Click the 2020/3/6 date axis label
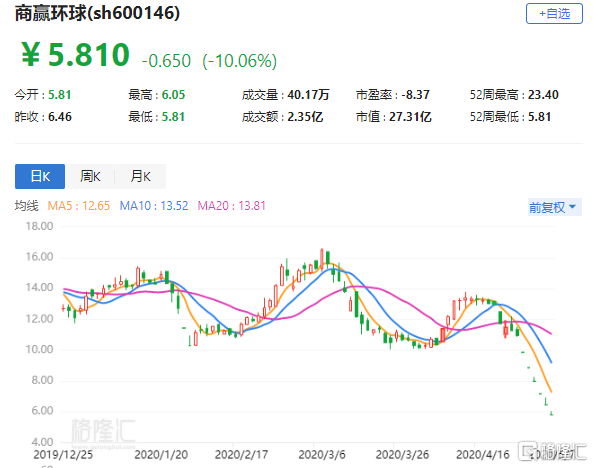593x468 pixels. click(322, 454)
